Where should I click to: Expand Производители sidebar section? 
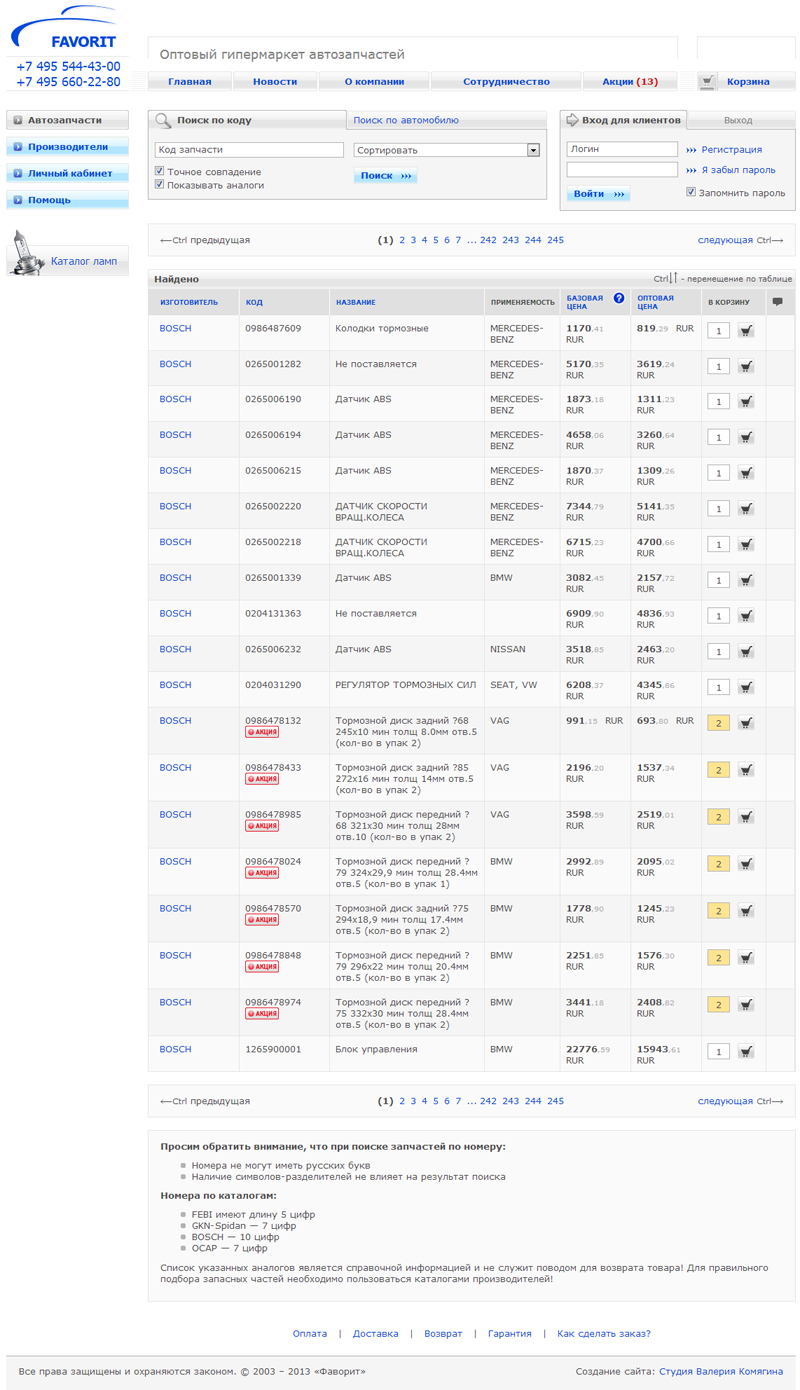[x=67, y=147]
